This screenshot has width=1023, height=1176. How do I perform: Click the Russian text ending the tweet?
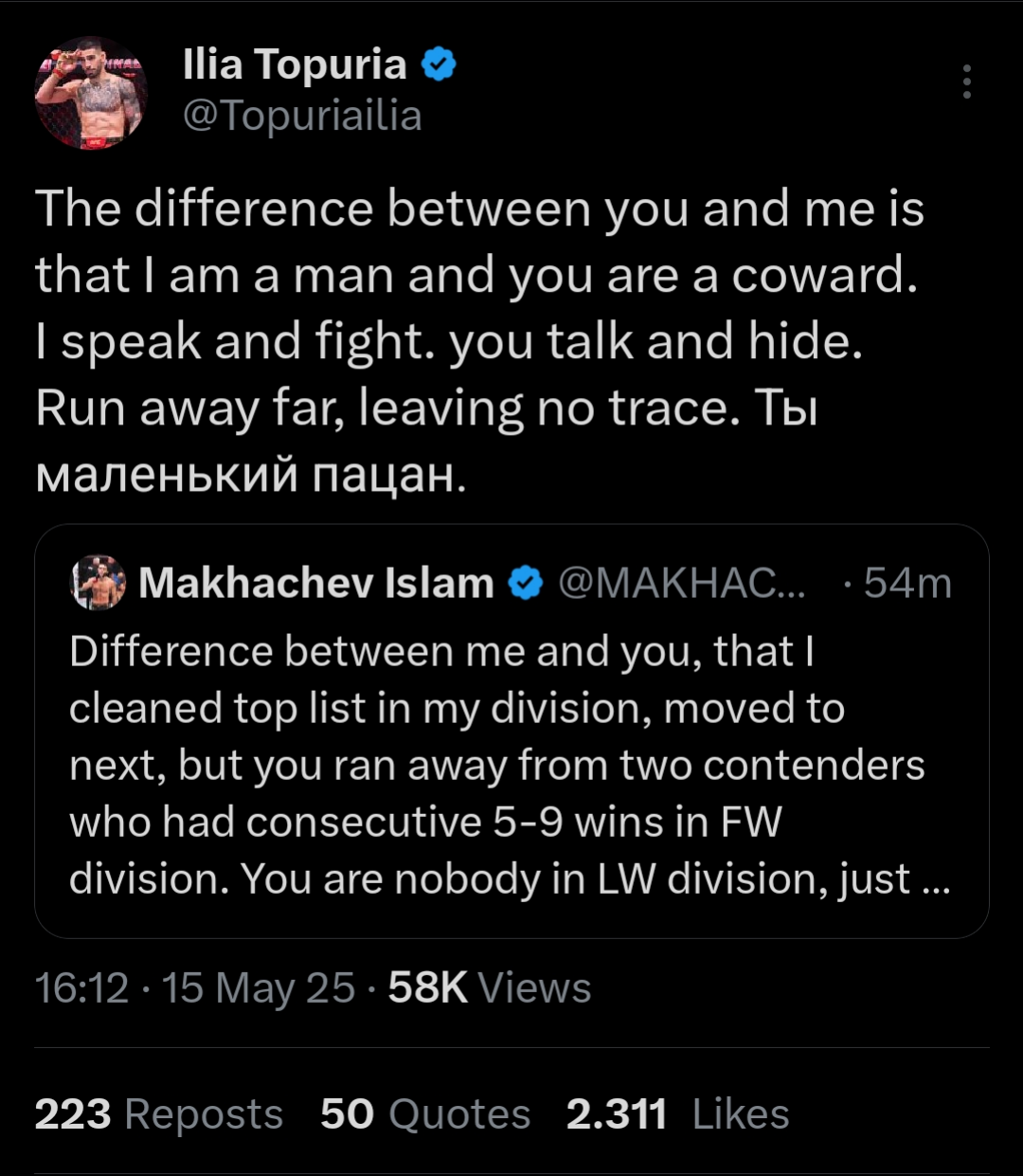pos(251,474)
